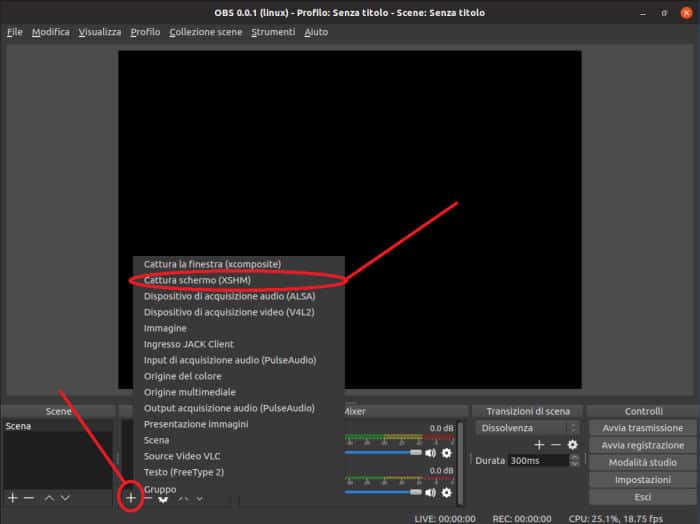The image size is (700, 524).
Task: Click the black preview canvas
Action: pyautogui.click(x=350, y=220)
